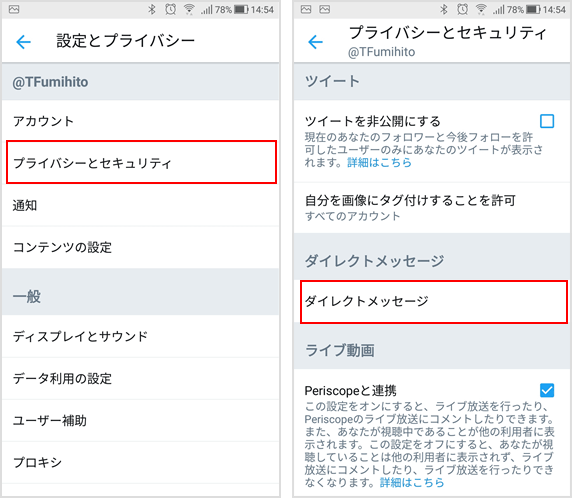Tap alarm clock icon in right status bar
Viewport: 572px width, 498px height.
tap(463, 9)
